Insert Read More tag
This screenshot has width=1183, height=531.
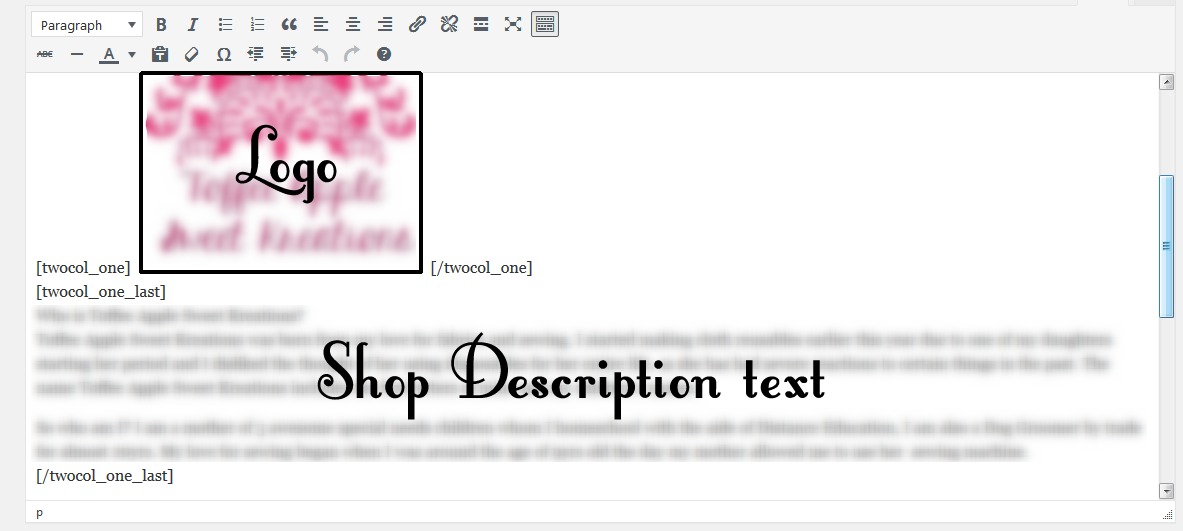click(x=481, y=25)
